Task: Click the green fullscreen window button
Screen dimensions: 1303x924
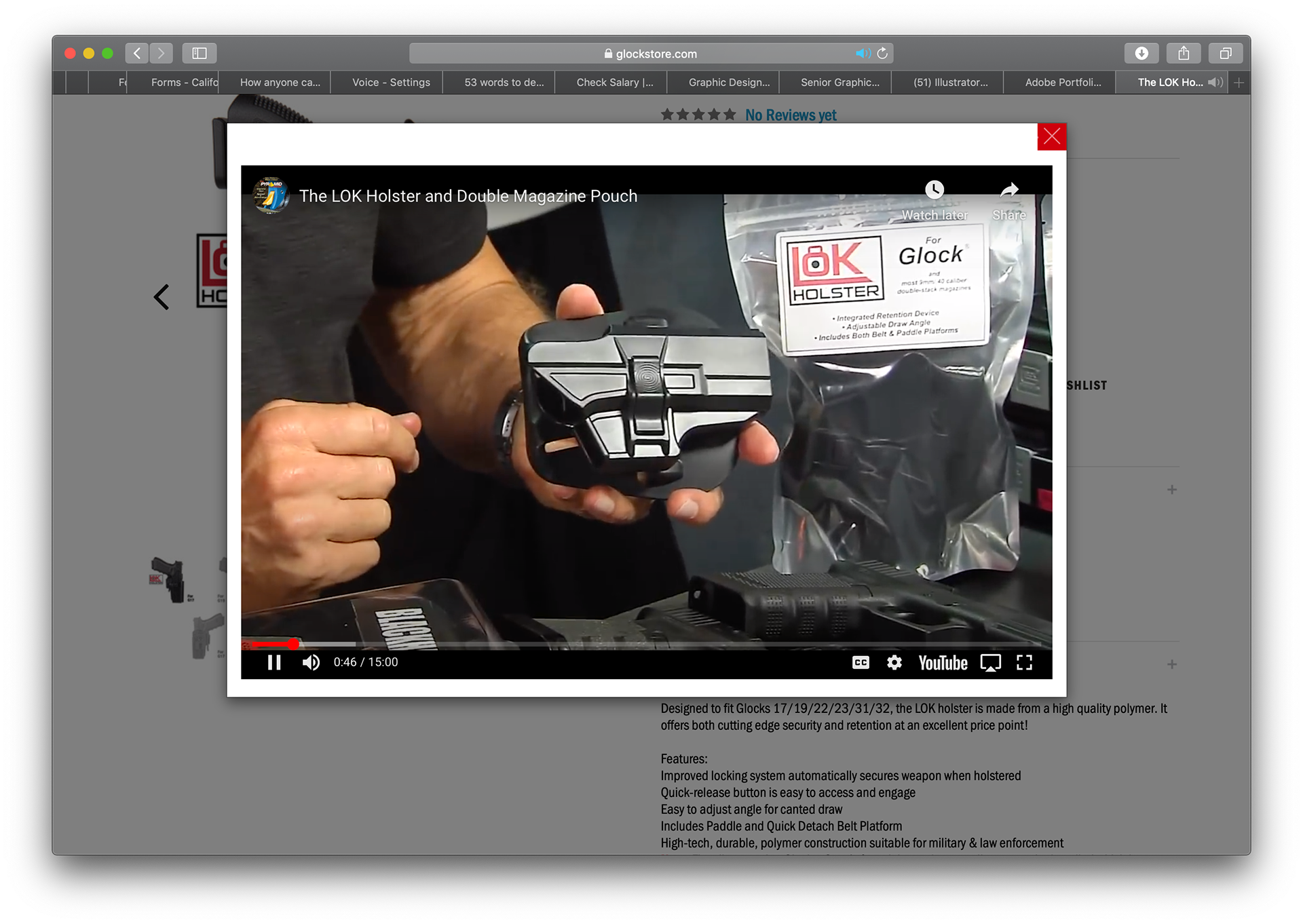Action: pos(107,53)
